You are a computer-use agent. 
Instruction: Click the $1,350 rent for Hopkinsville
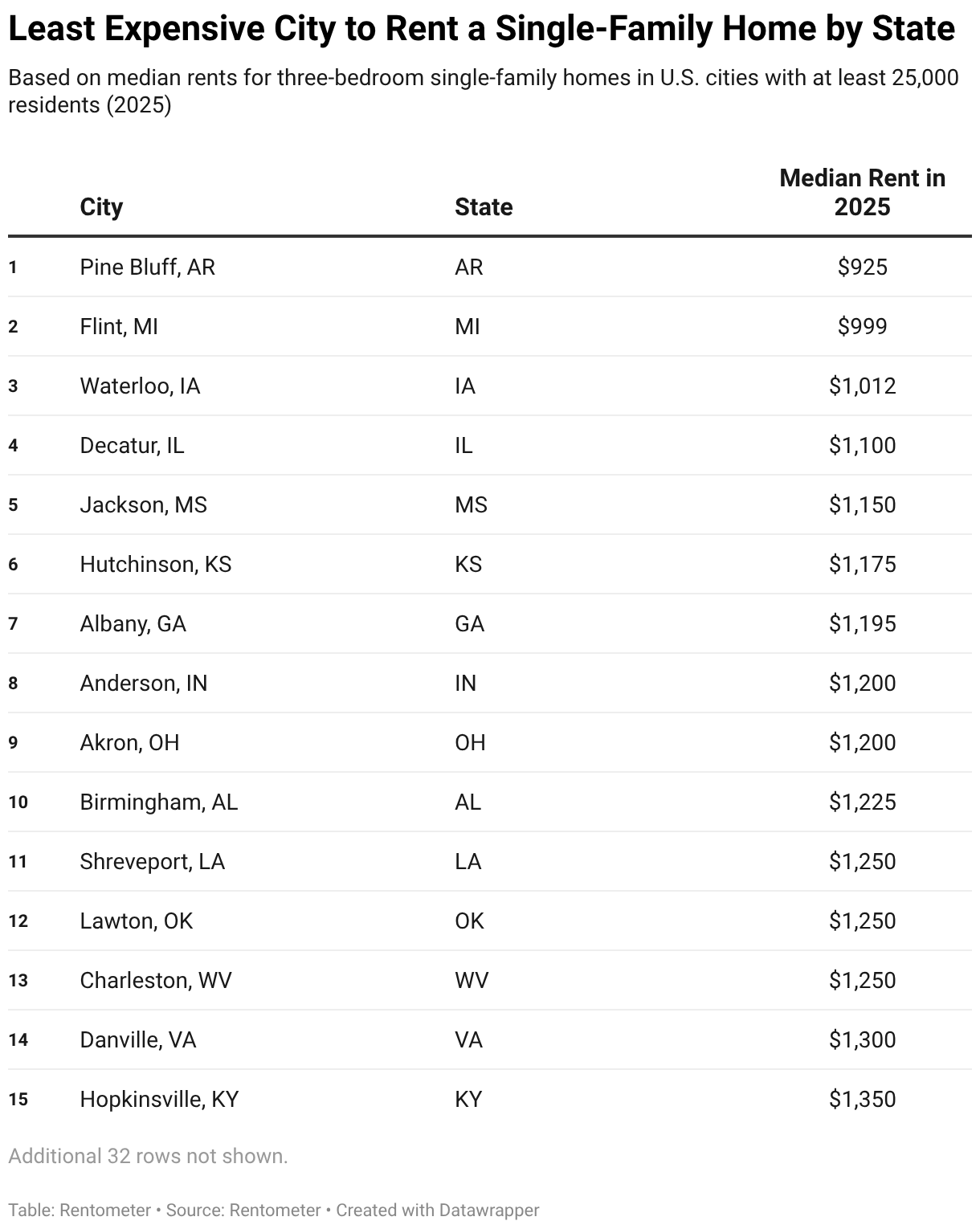(862, 1099)
